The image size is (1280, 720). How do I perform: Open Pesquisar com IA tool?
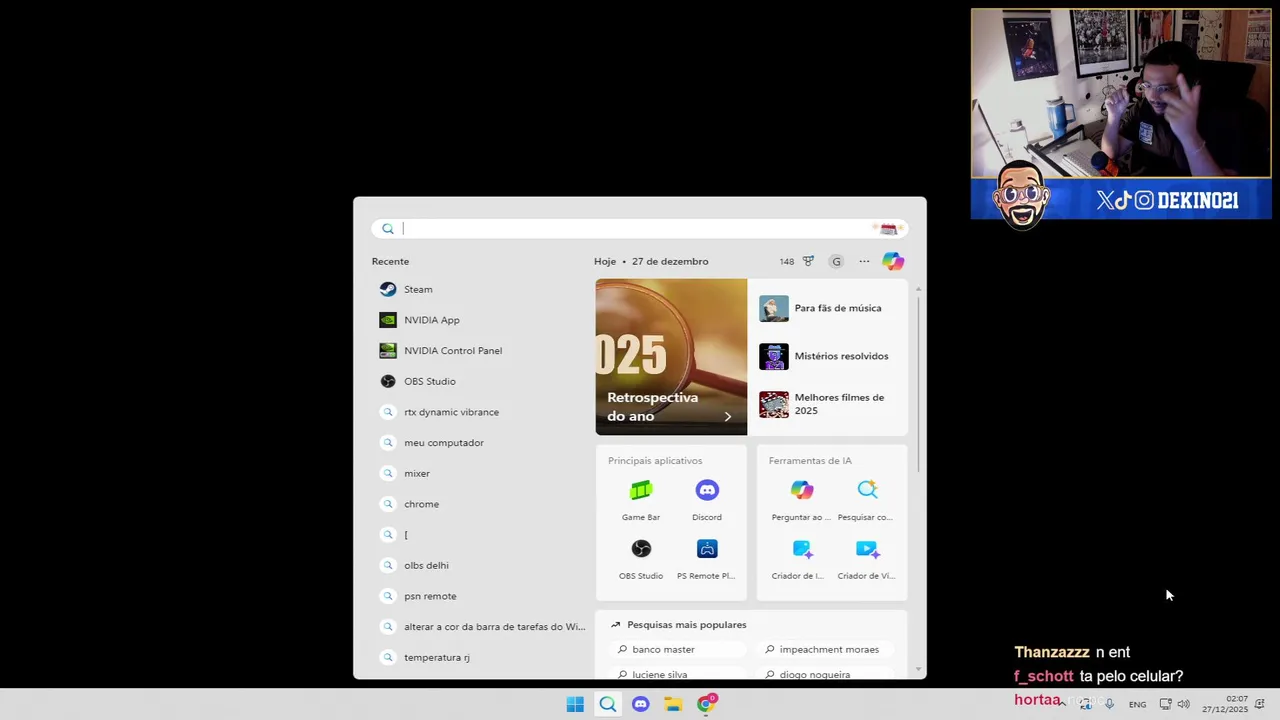(867, 500)
